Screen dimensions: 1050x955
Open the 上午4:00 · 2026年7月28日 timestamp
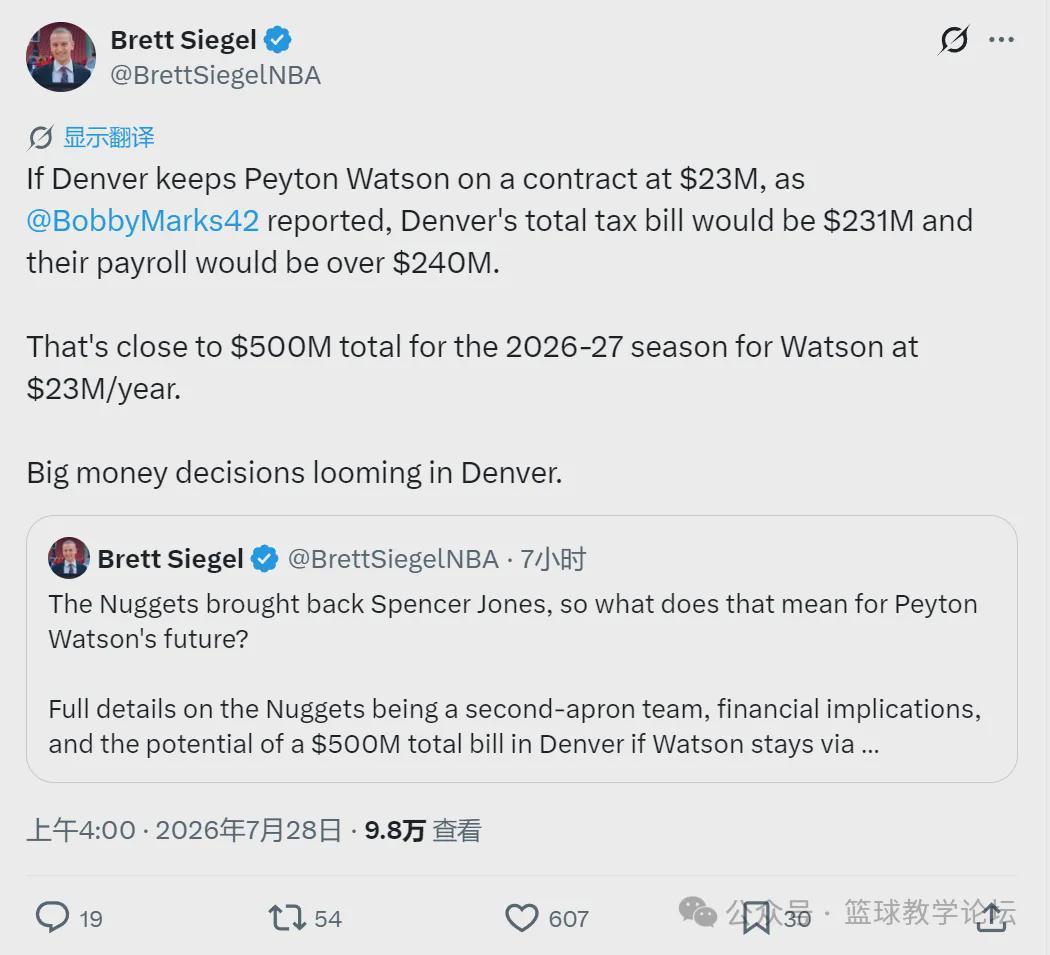(x=184, y=830)
